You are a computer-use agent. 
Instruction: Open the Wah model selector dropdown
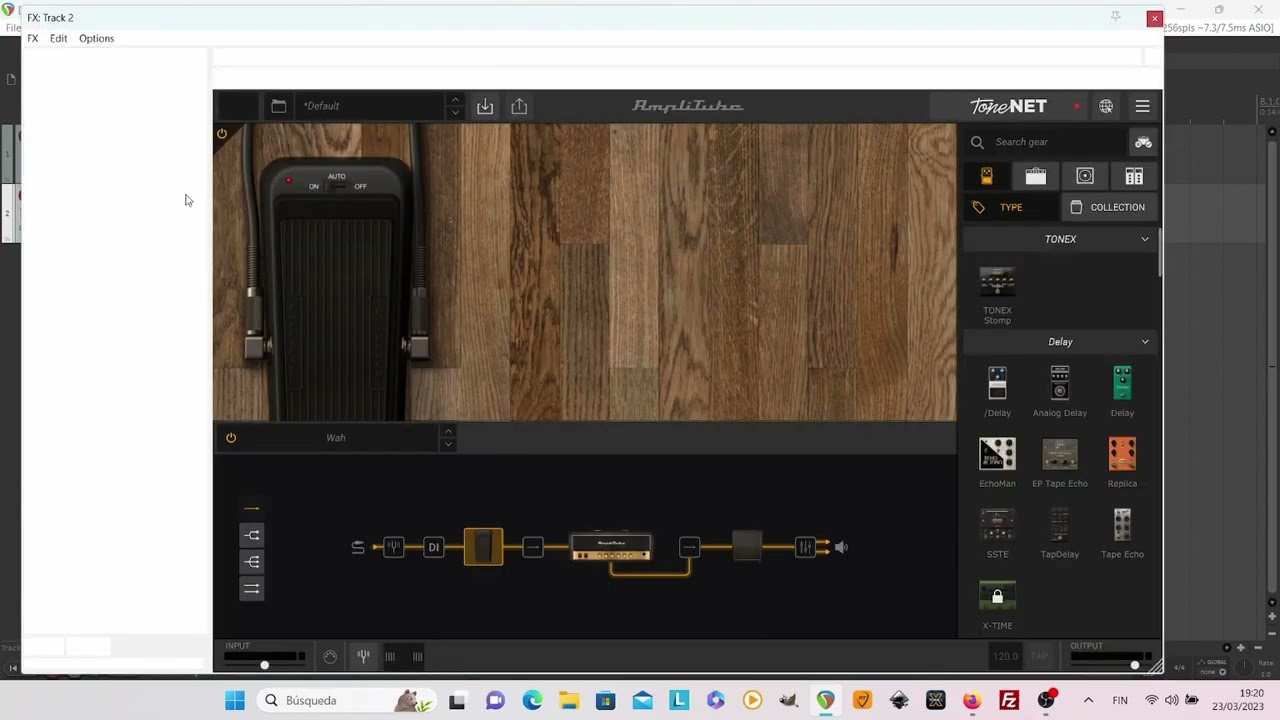(336, 438)
